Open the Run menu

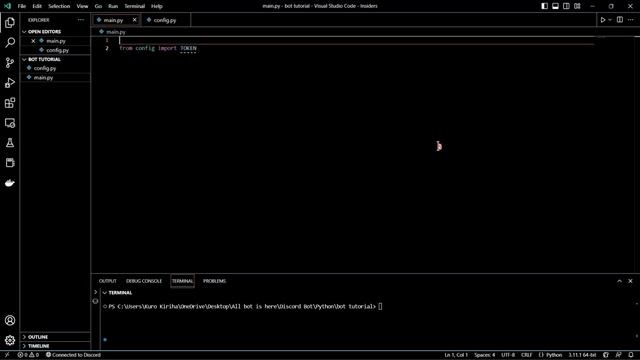click(x=113, y=6)
